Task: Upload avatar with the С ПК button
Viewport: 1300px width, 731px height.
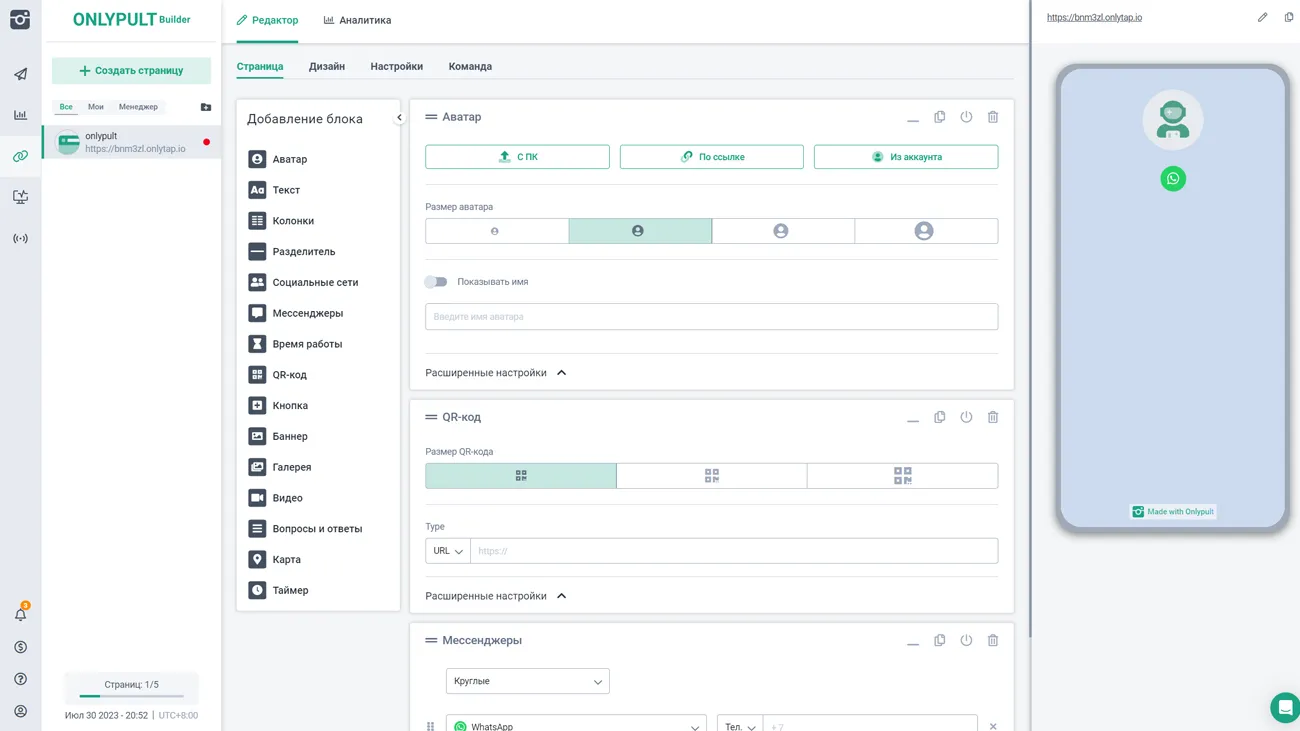Action: coord(517,157)
